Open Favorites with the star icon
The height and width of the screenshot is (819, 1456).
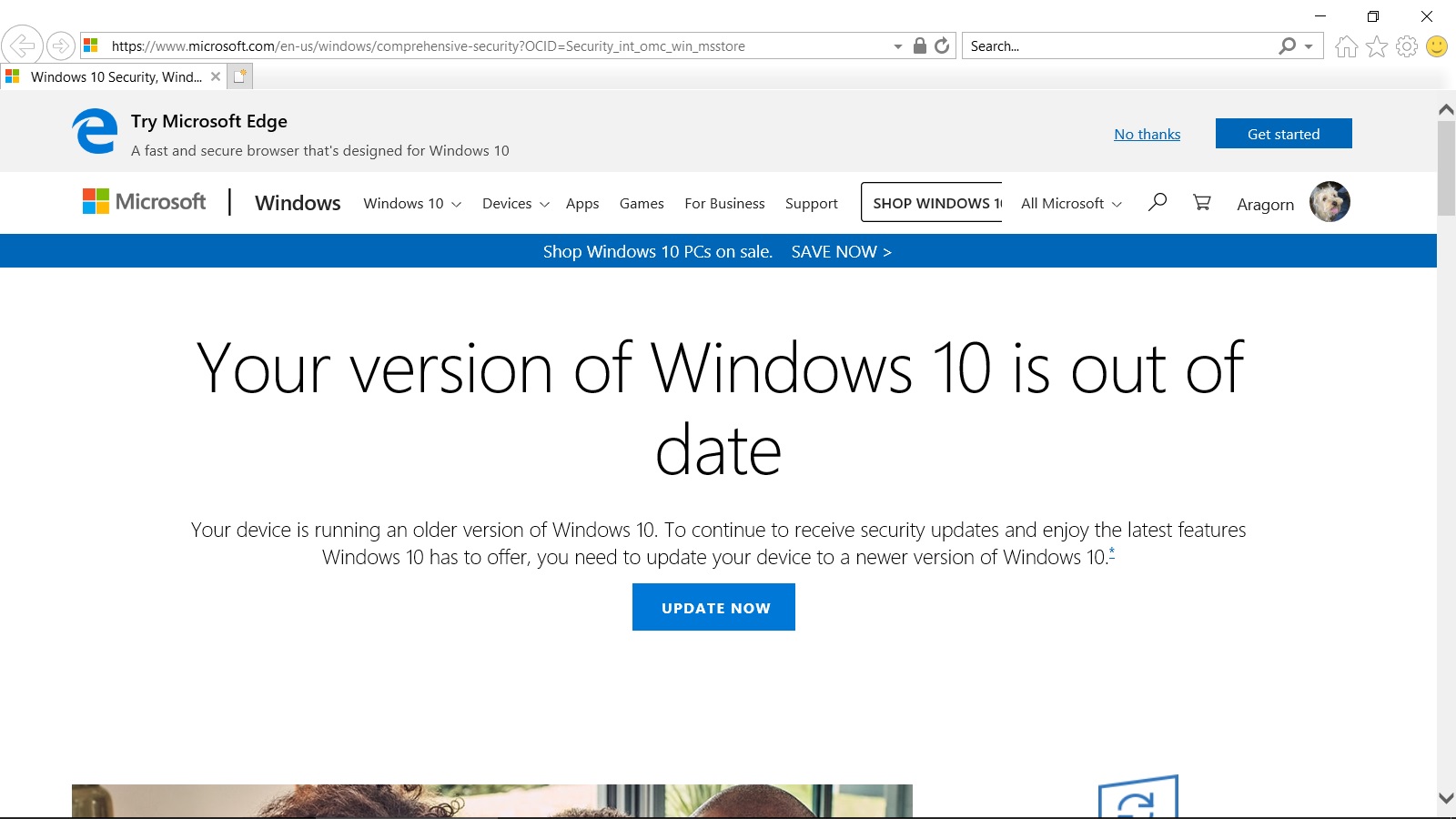pyautogui.click(x=1377, y=46)
